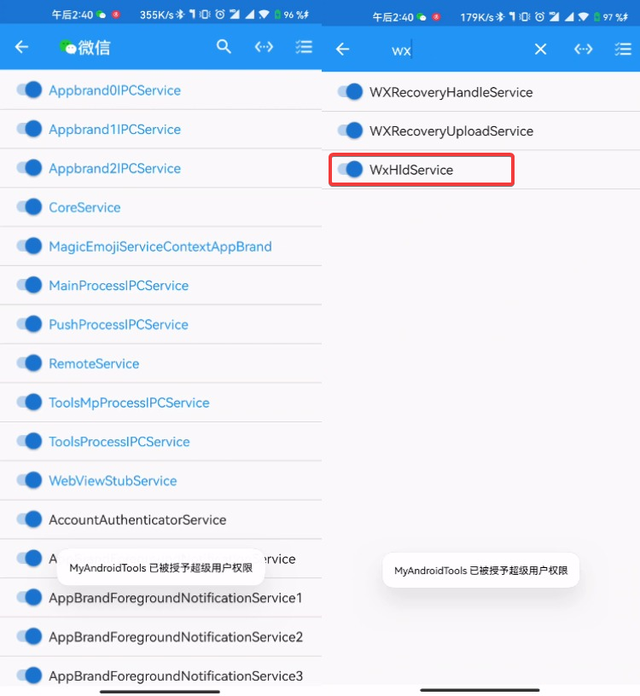Toggle the Appbrand0IPCService switch
This screenshot has width=640, height=696.
(29, 90)
